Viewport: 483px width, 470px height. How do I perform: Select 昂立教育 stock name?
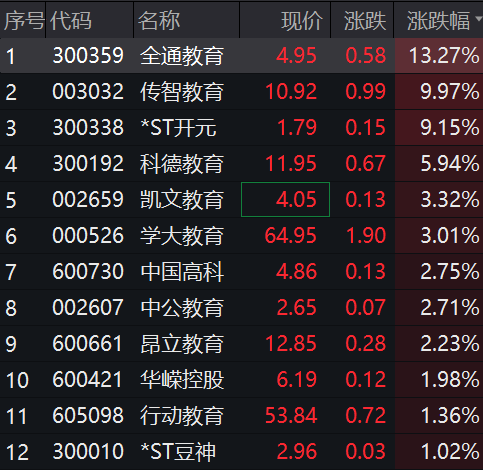182,343
